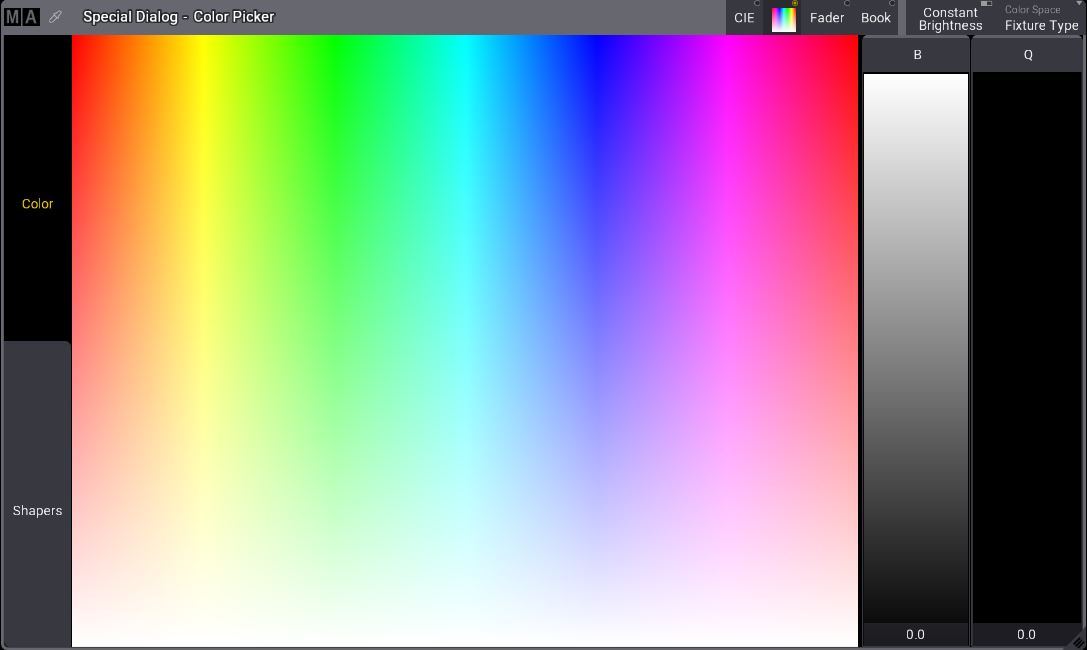
Task: Open the Color tab
Action: click(x=37, y=204)
